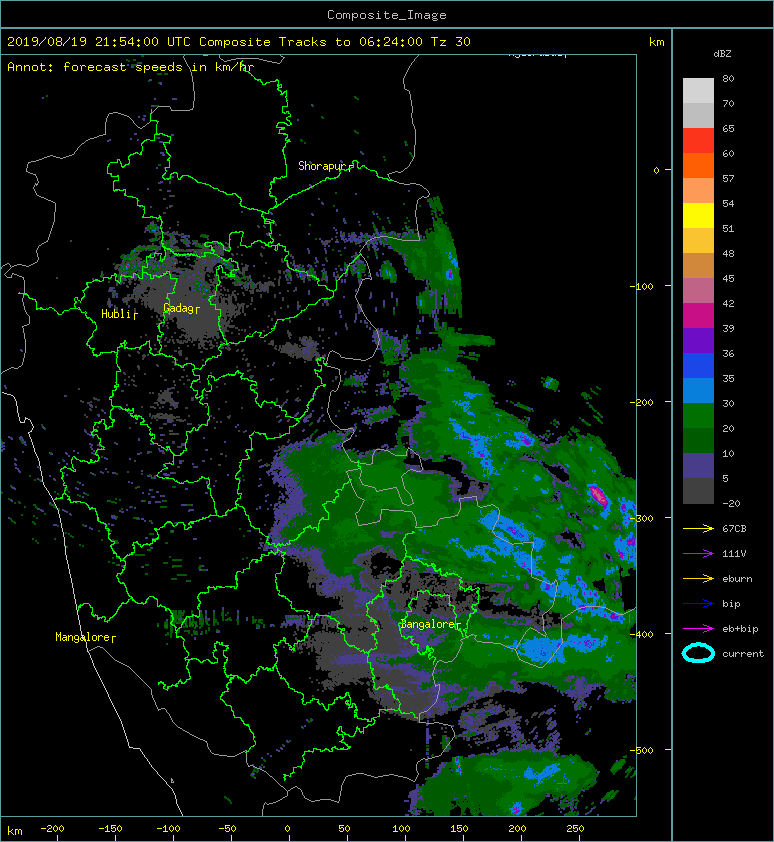The height and width of the screenshot is (842, 774).
Task: Click the magenta eb+bip arrow legend icon
Action: pos(698,628)
